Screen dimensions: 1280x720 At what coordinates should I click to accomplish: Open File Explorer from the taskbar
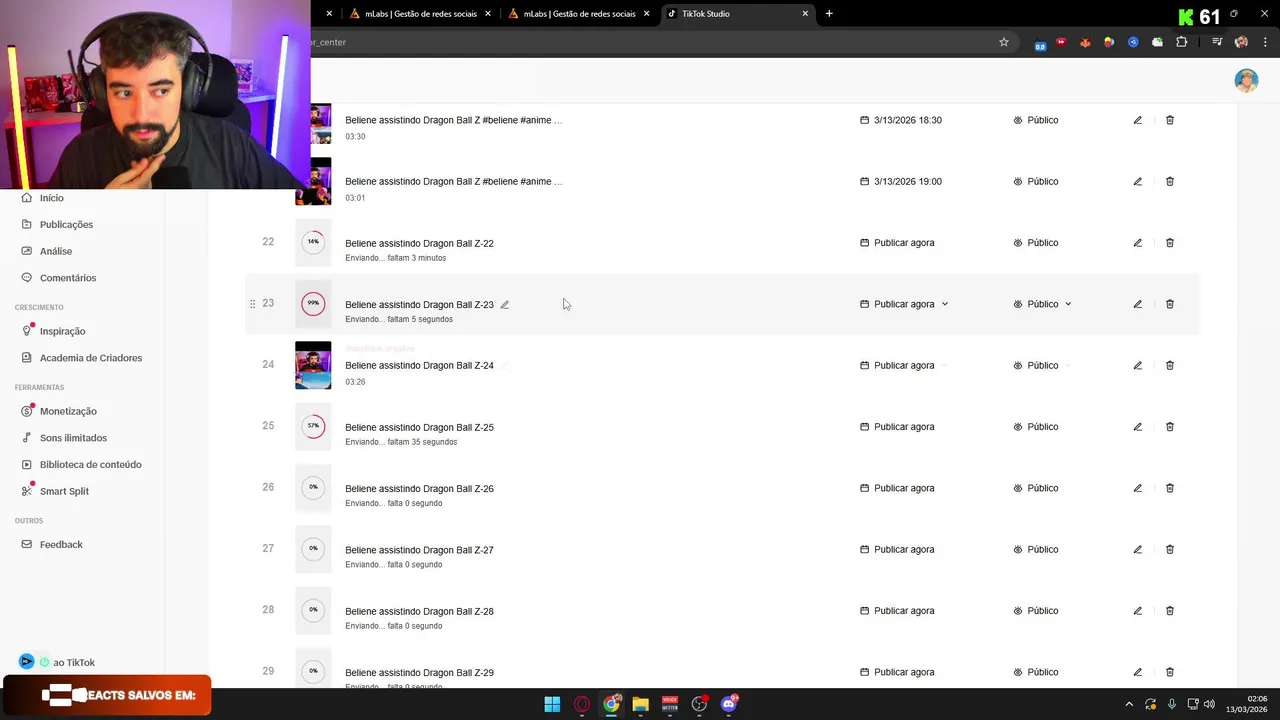pyautogui.click(x=640, y=704)
